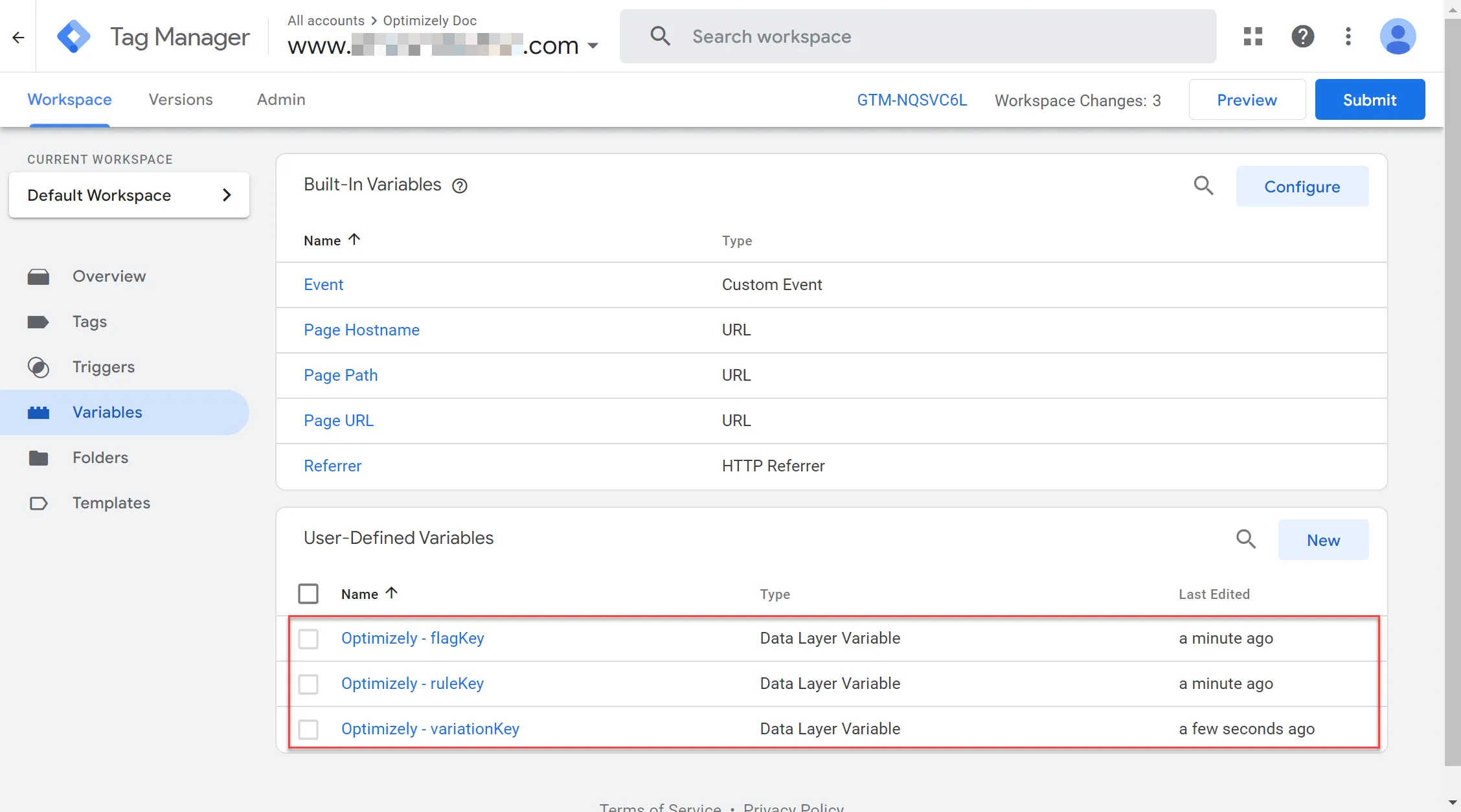Open Overview in the sidebar

click(109, 276)
